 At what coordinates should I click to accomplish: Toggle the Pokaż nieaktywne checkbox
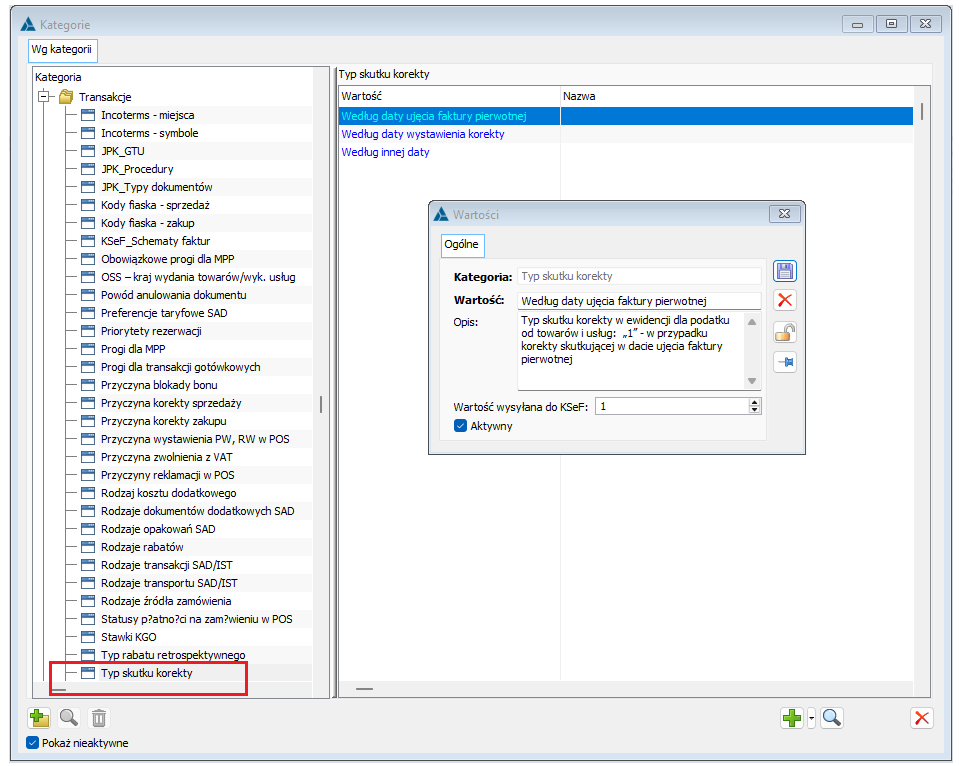32,743
